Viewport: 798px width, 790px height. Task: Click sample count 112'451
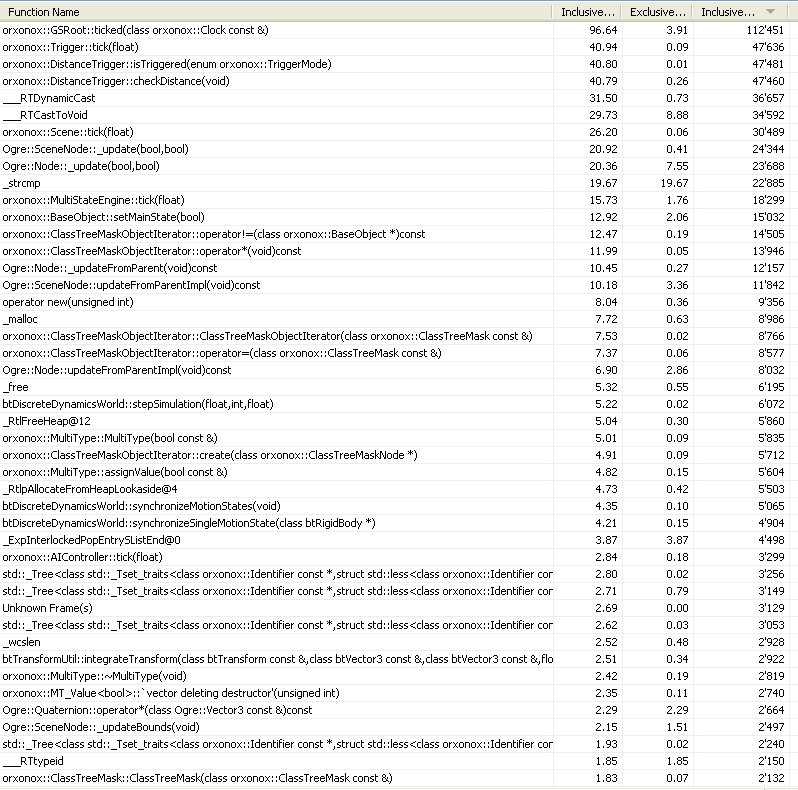(x=765, y=31)
